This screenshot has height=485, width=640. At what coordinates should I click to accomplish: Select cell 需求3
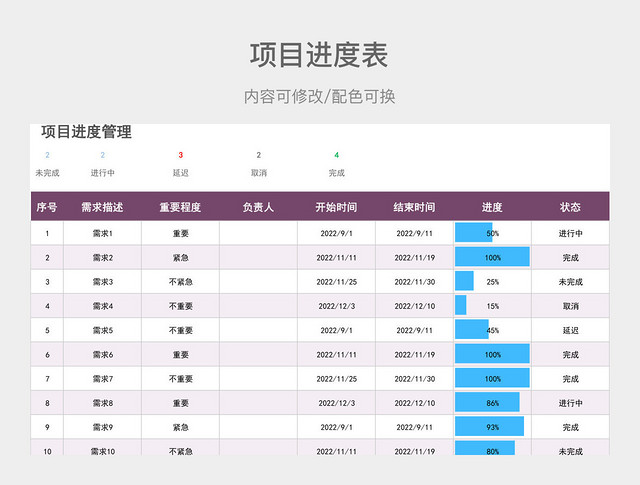[x=102, y=282]
